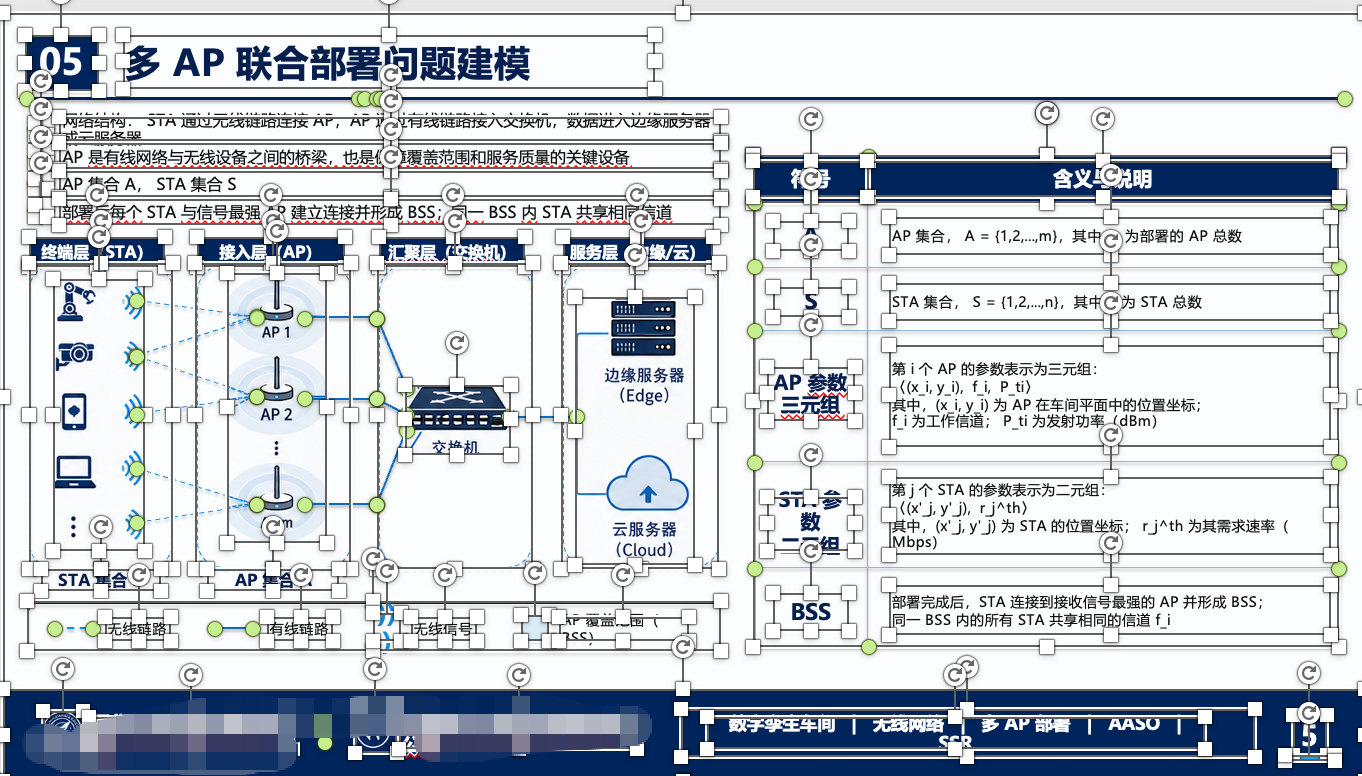This screenshot has width=1362, height=776.
Task: Click the vertical dots below the laptop
Action: coord(74,526)
